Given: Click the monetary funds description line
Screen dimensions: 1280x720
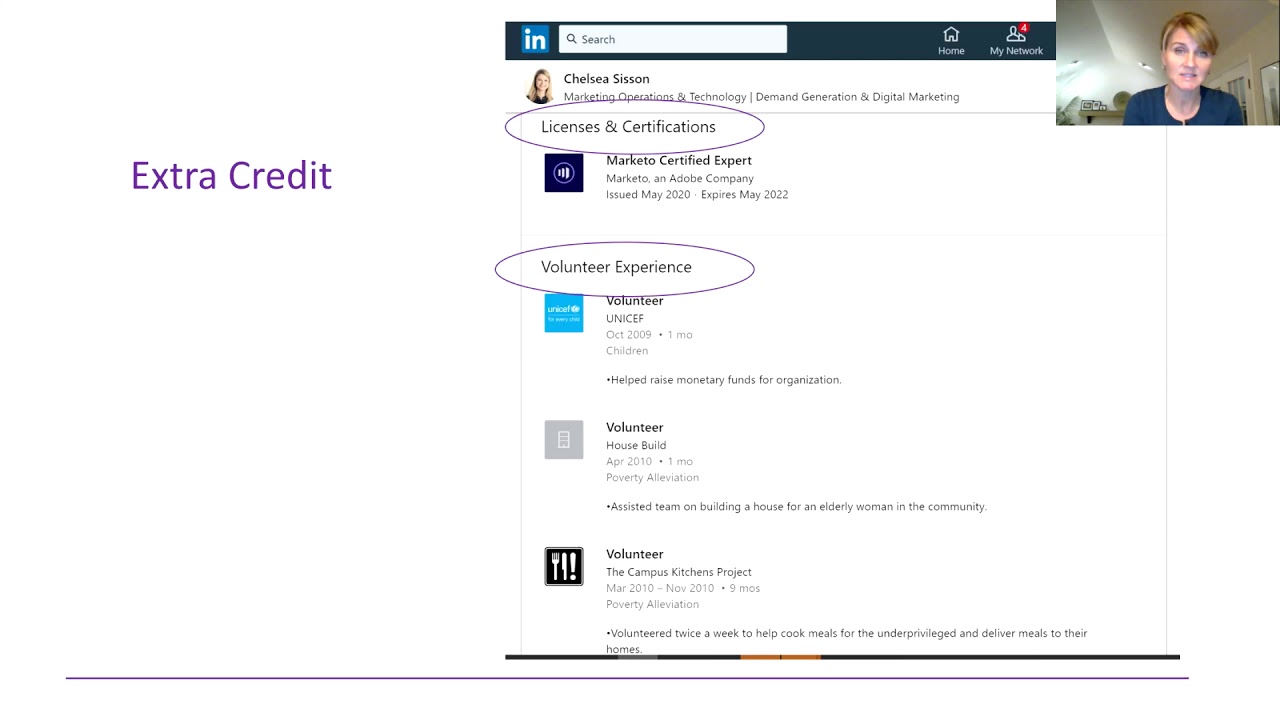Looking at the screenshot, I should pyautogui.click(x=724, y=380).
